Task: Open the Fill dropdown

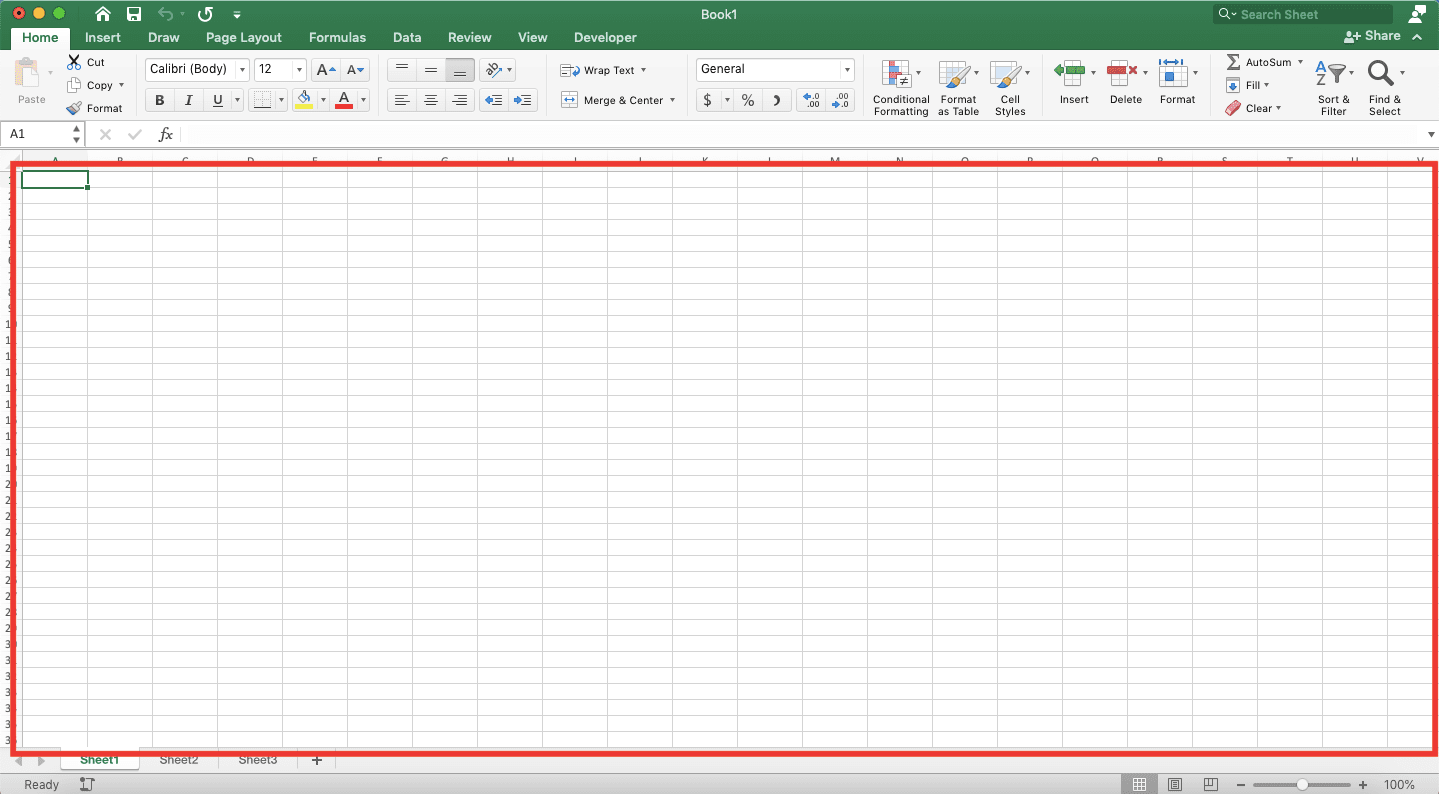Action: [x=1247, y=85]
